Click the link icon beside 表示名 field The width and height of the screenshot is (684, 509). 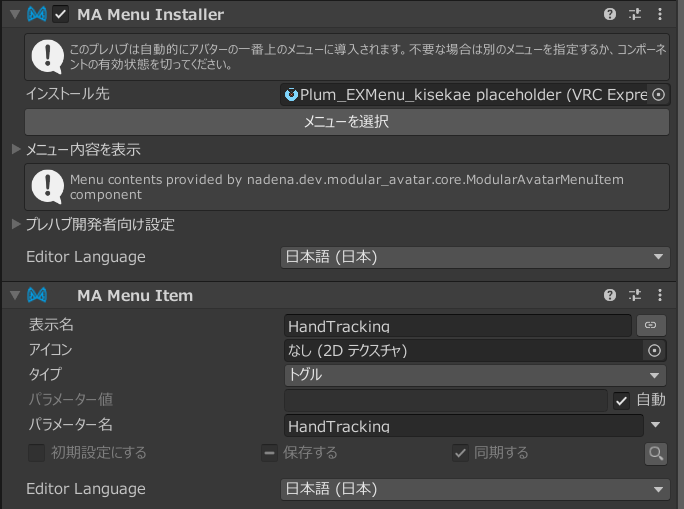point(648,325)
